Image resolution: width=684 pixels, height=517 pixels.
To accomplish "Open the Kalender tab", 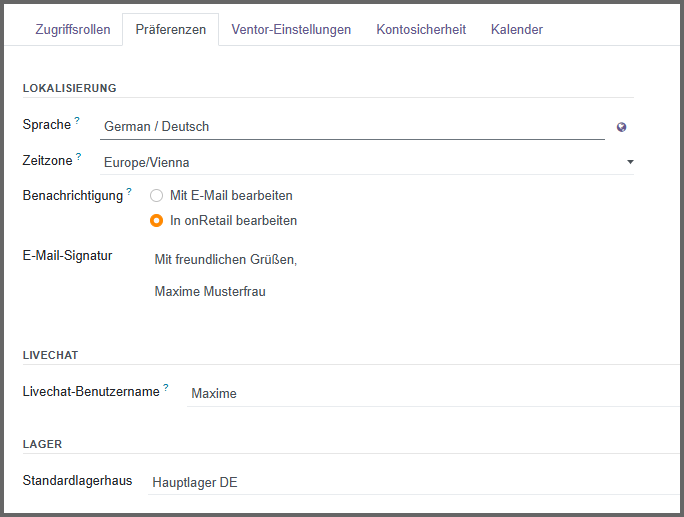I will [x=517, y=30].
